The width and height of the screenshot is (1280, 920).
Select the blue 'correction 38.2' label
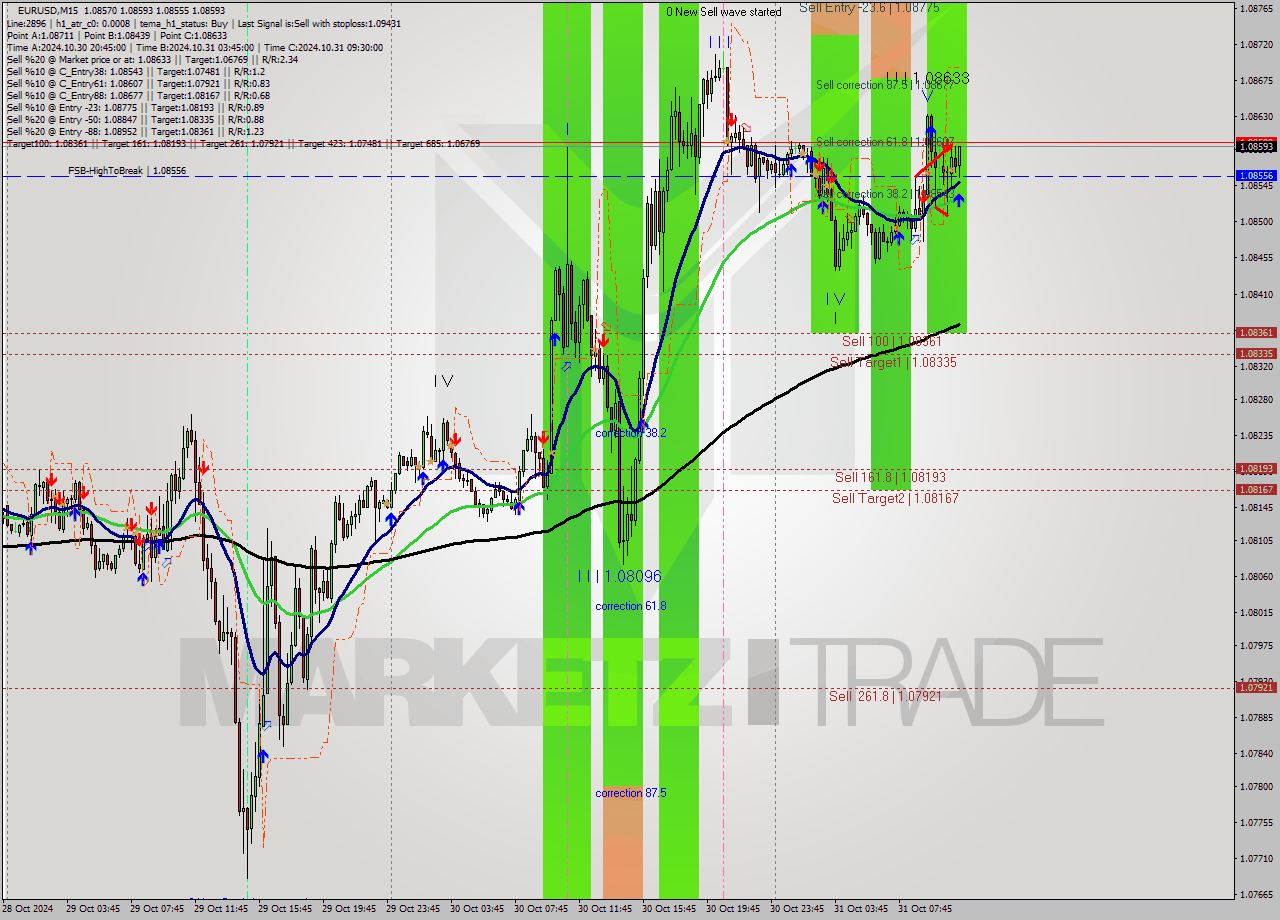[631, 433]
